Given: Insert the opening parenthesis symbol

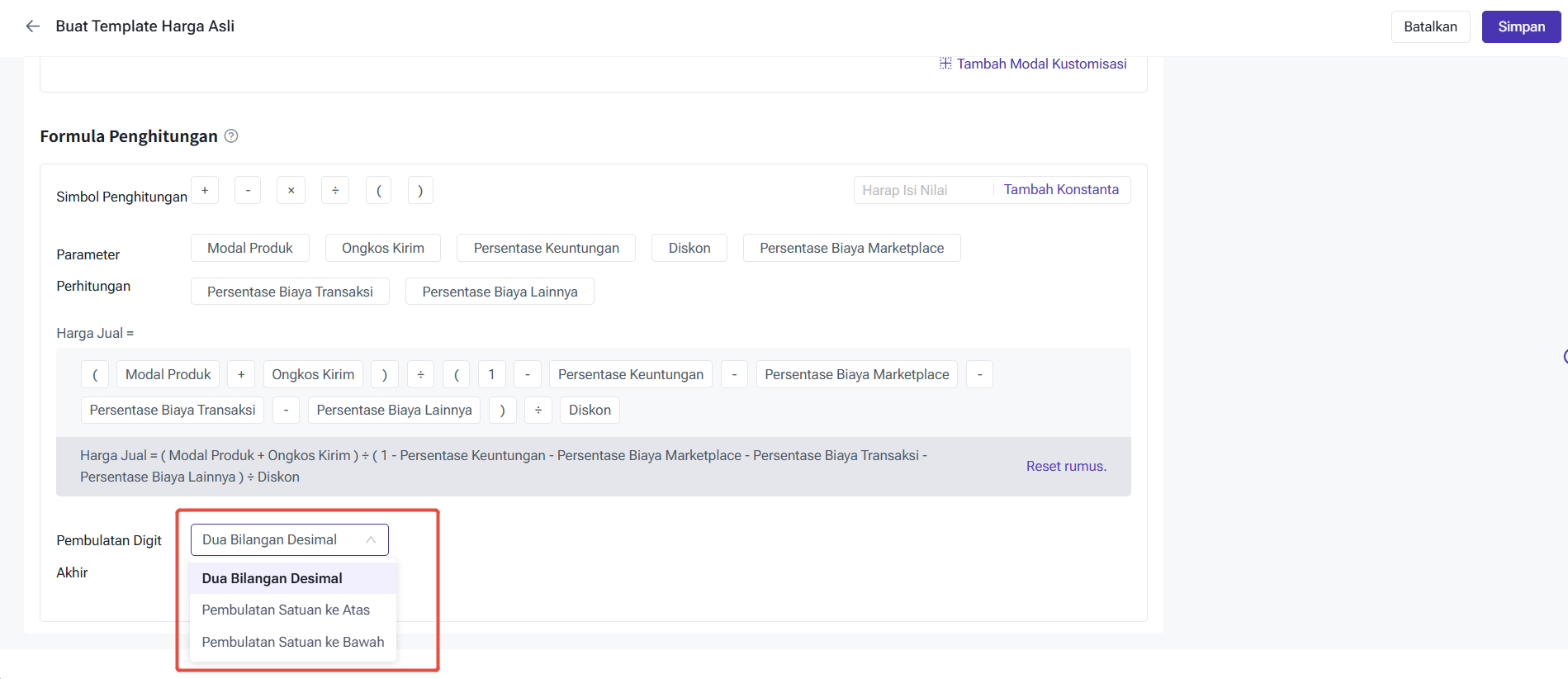Looking at the screenshot, I should tap(378, 190).
